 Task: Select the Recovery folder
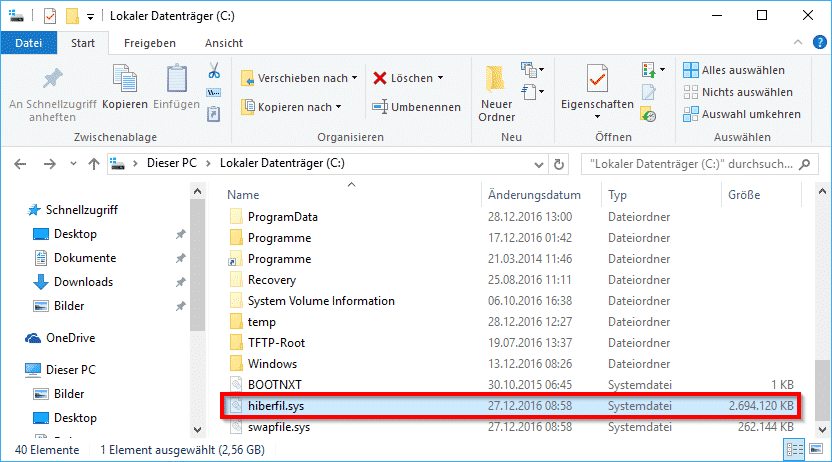pyautogui.click(x=272, y=280)
